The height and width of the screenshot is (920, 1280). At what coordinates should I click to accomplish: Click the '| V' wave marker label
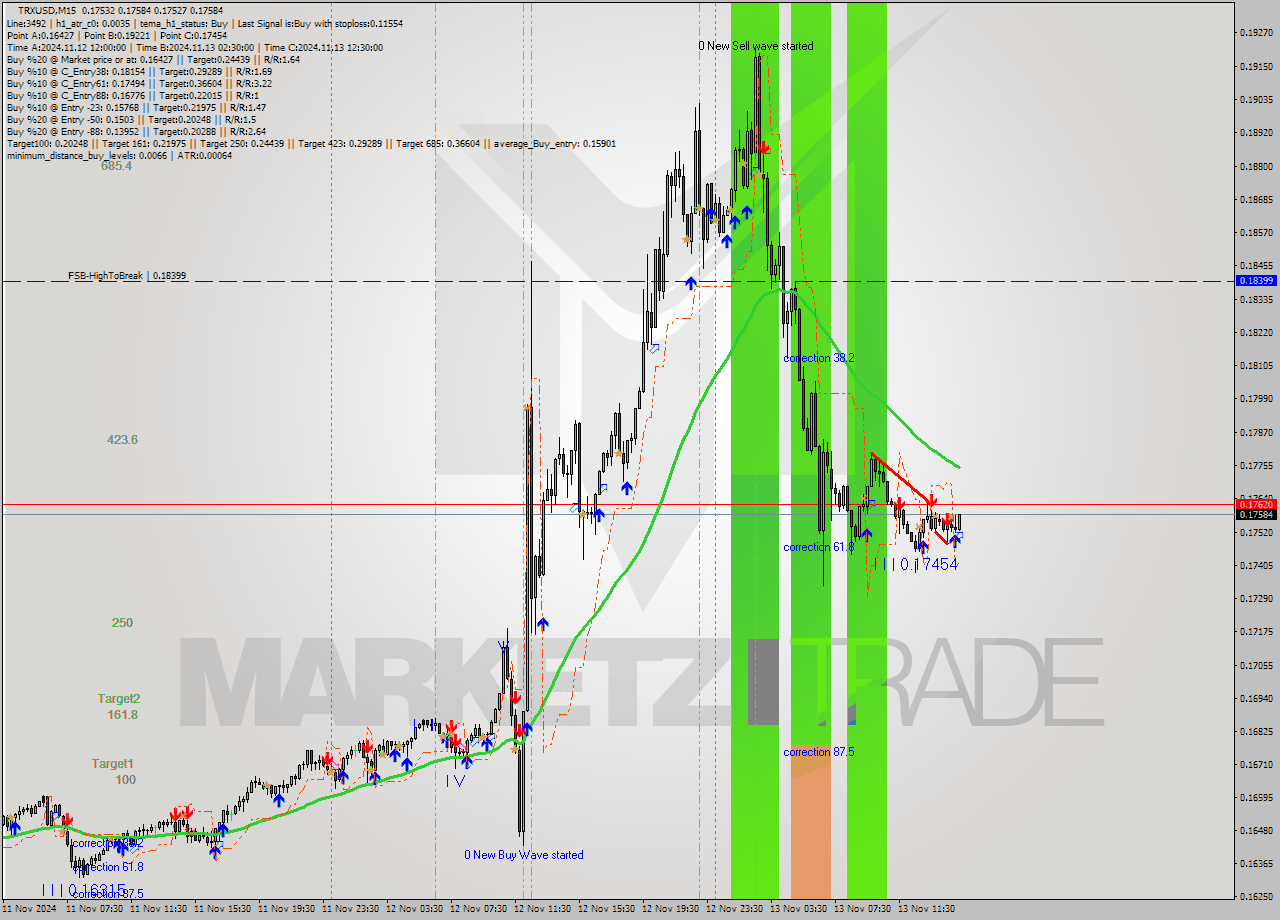pyautogui.click(x=455, y=780)
